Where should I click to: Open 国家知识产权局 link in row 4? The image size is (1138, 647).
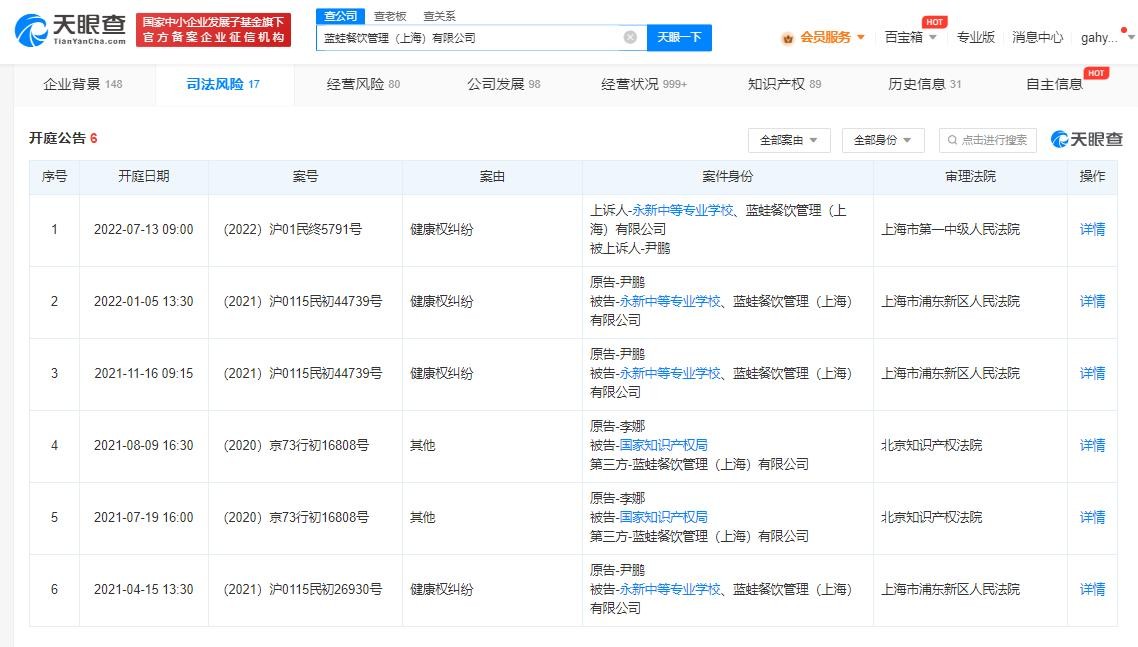(x=663, y=445)
